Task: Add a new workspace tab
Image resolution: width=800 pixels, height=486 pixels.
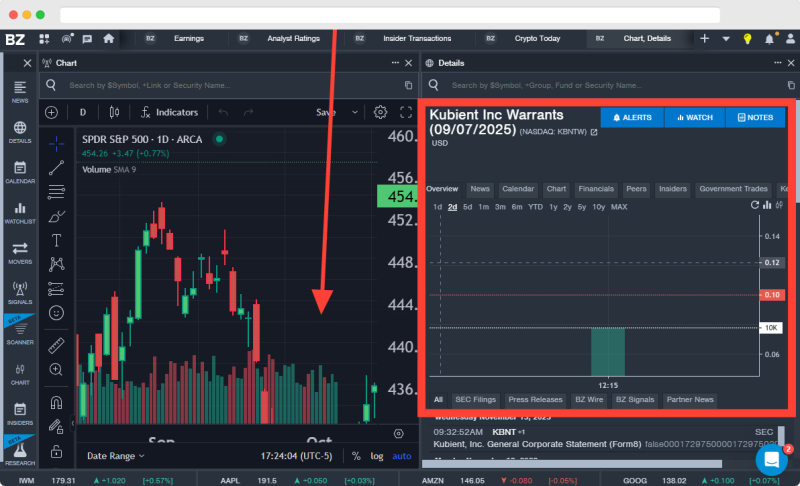Action: click(x=705, y=39)
